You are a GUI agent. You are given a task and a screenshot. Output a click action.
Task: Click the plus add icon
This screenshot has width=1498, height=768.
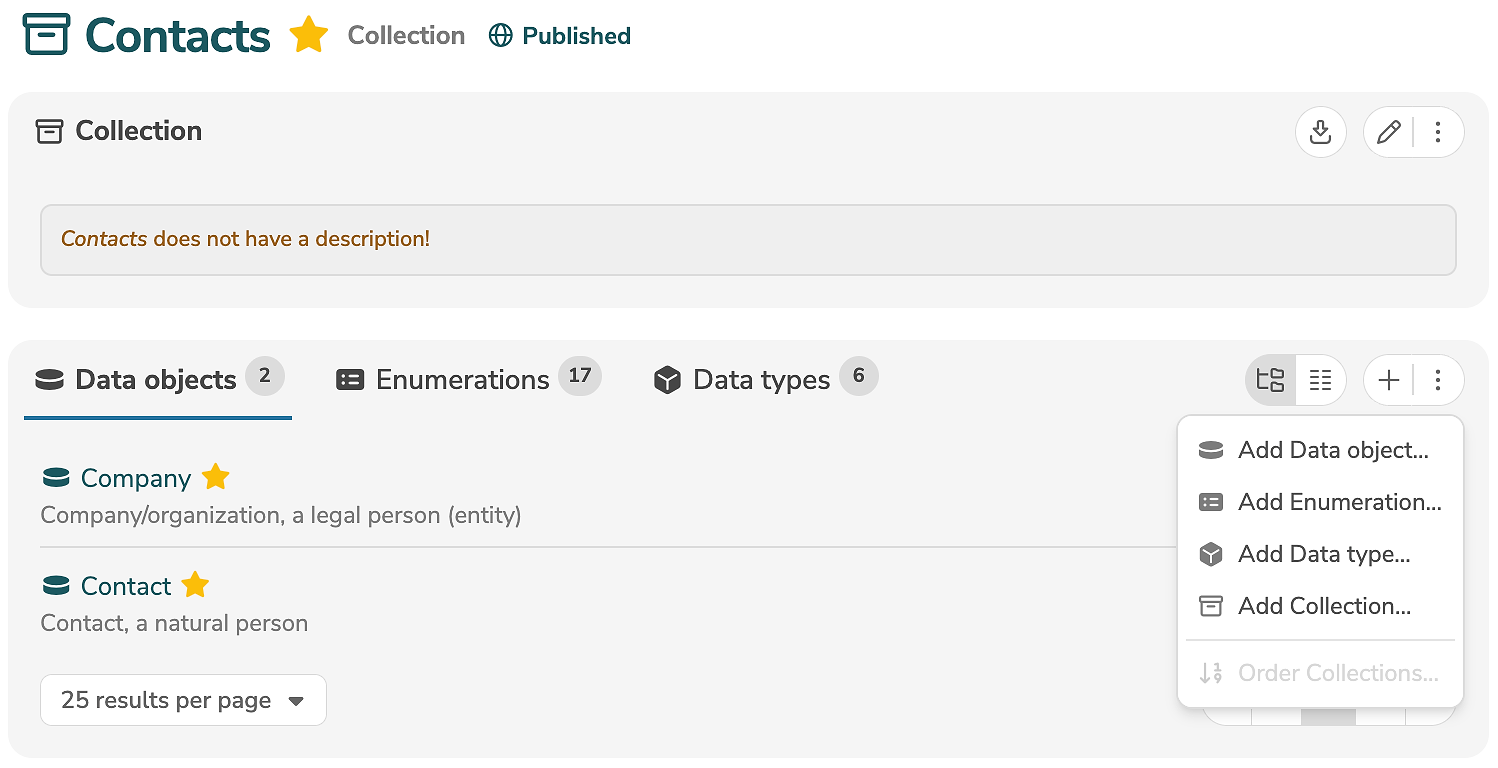(1389, 380)
